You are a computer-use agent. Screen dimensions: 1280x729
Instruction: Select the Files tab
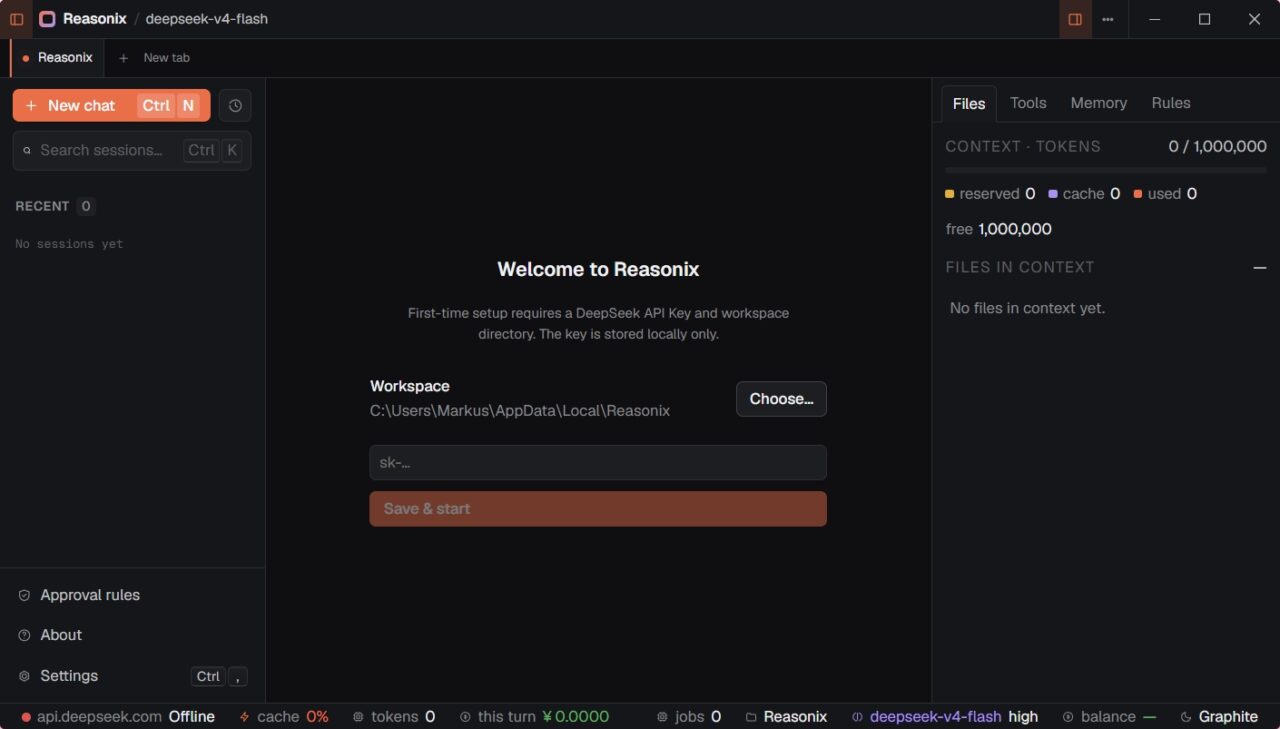969,103
